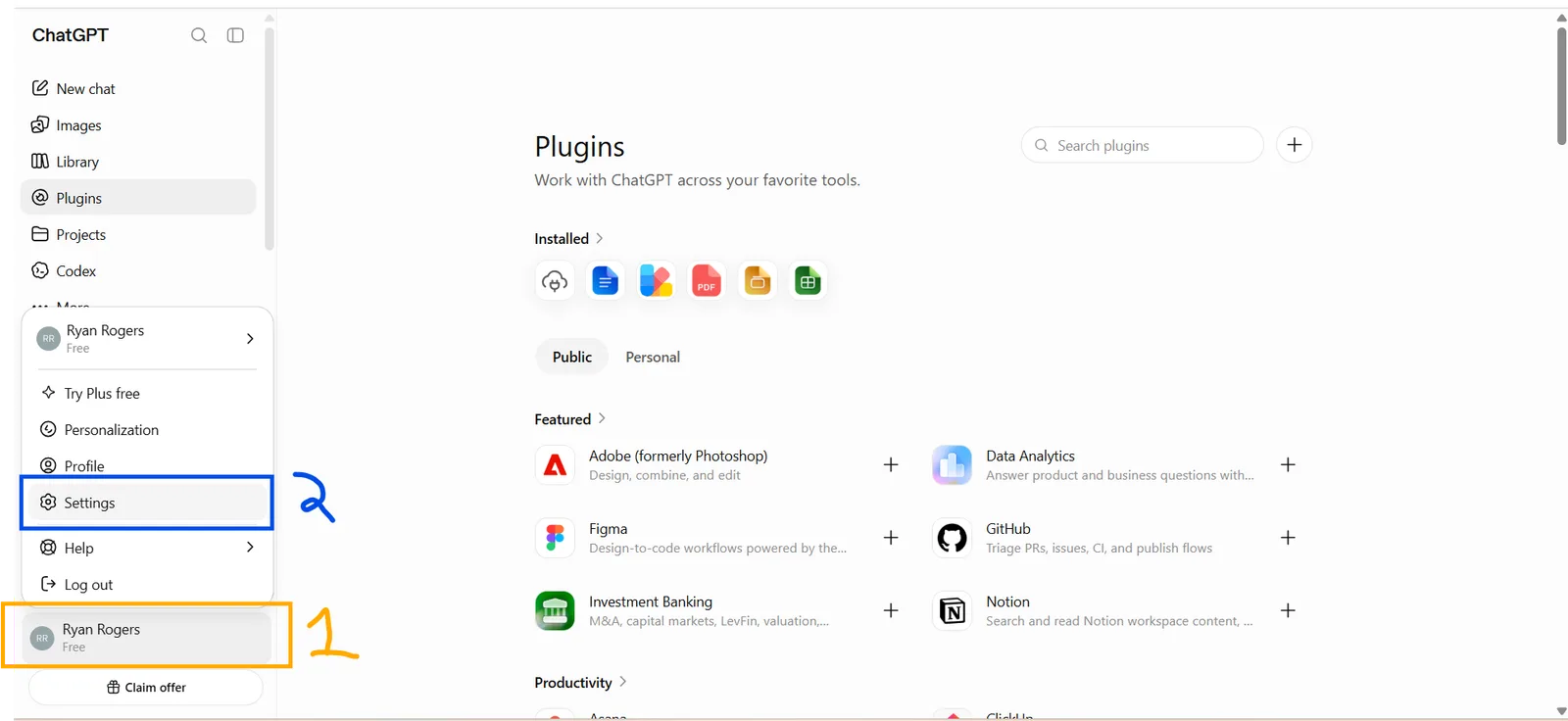Expand the Featured section chevron
1568x721 pixels.
[x=602, y=418]
